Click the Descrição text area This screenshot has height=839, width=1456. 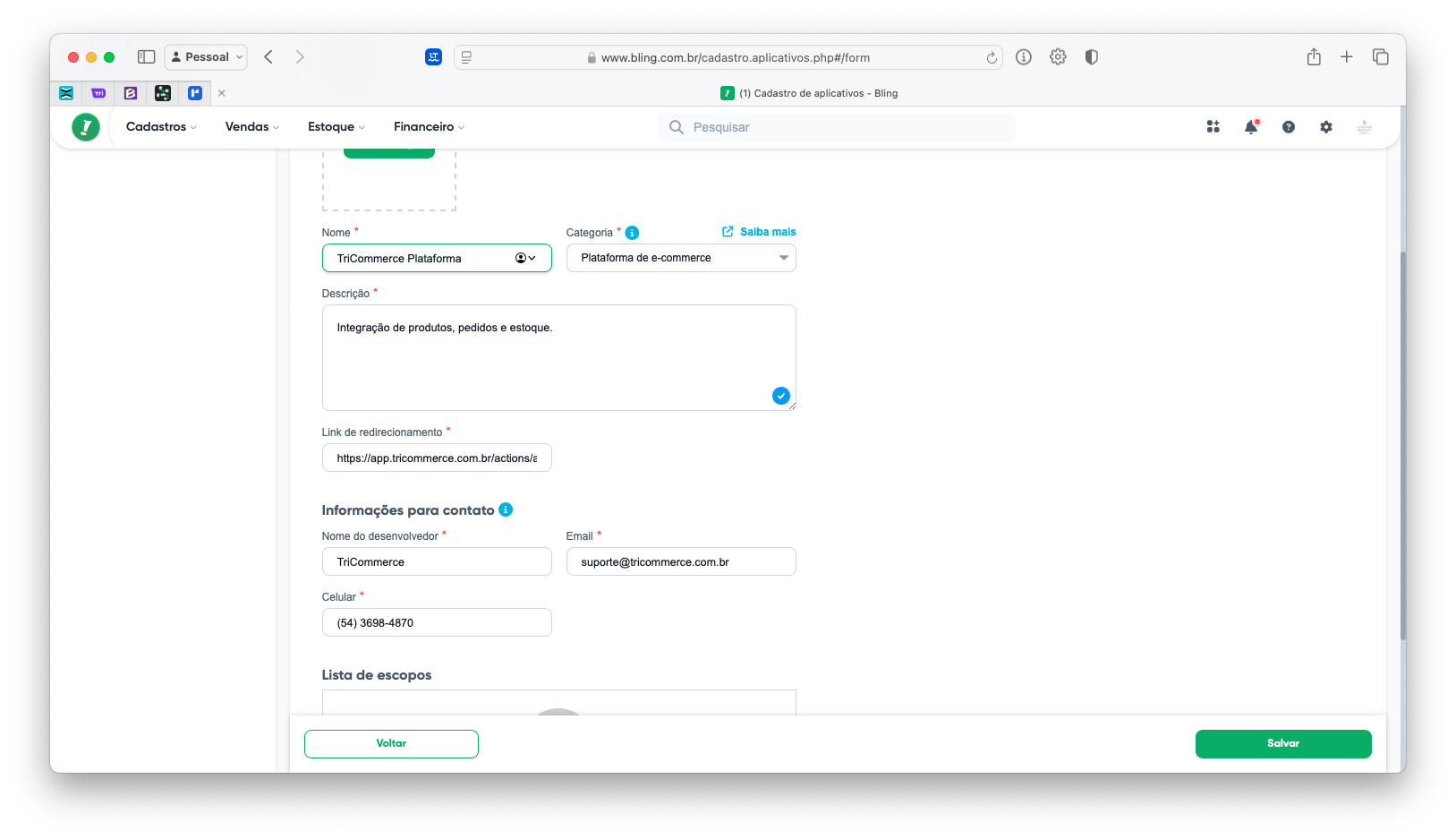[559, 357]
